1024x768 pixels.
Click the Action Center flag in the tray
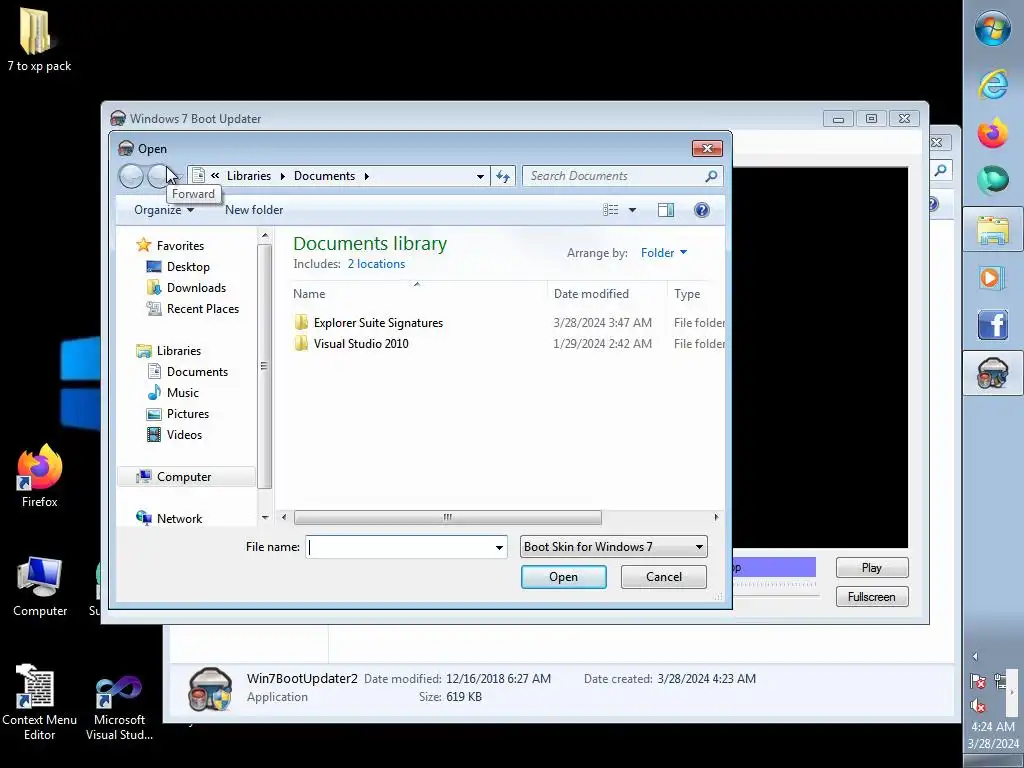(978, 681)
